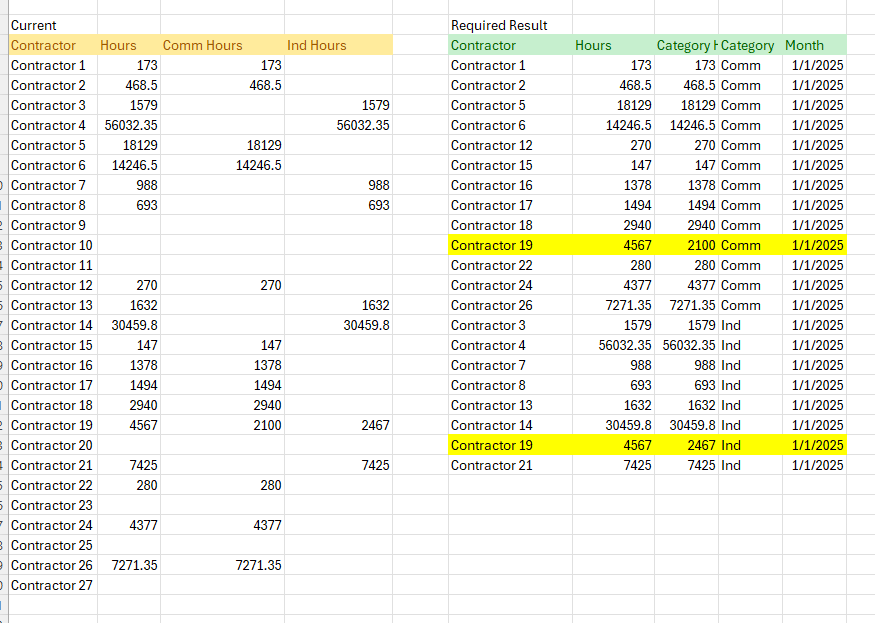The width and height of the screenshot is (875, 623).
Task: Select Contractor 27 in the Current table
Action: 51,585
